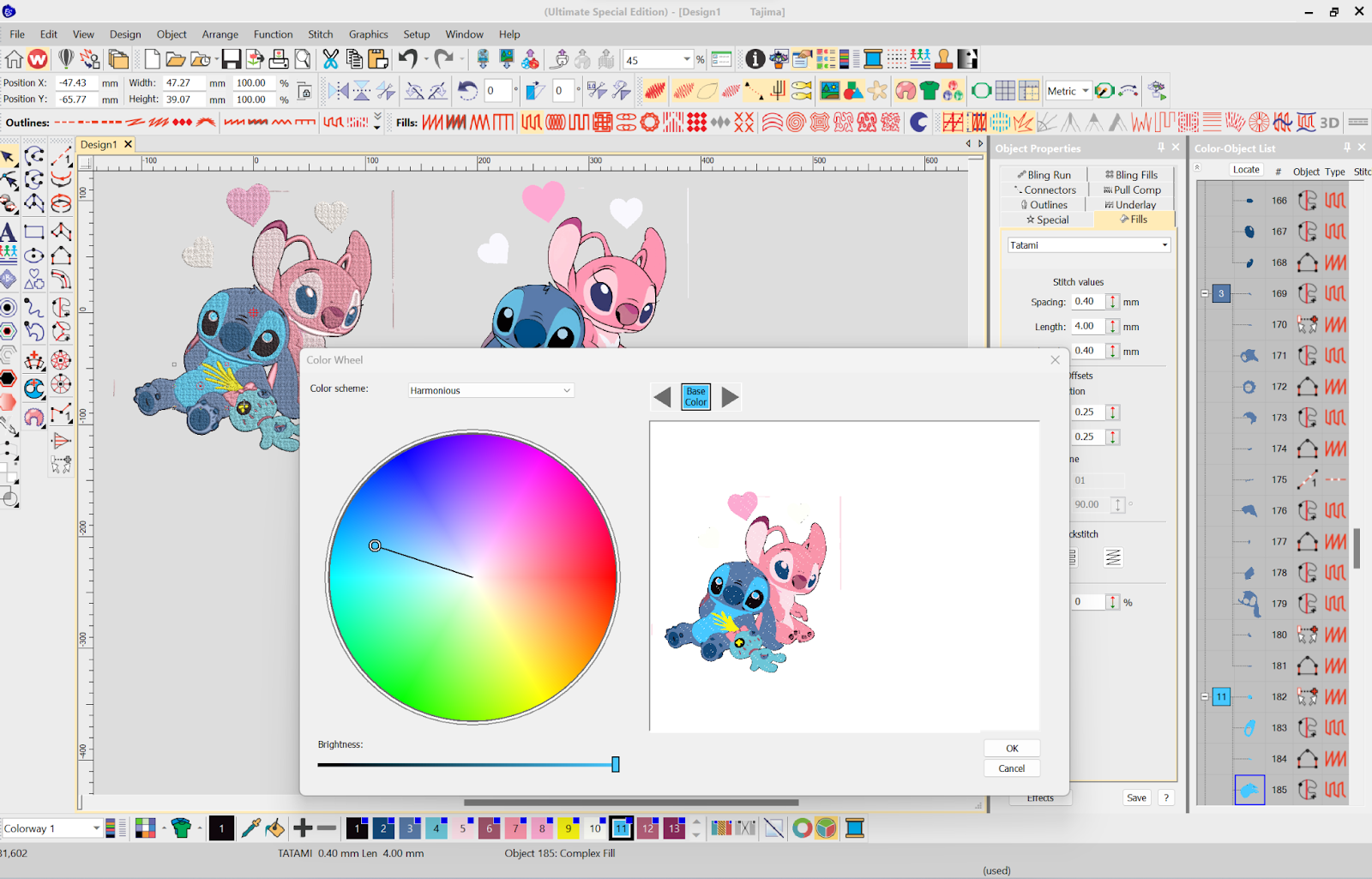Open the Colorway 1 dropdown
The height and width of the screenshot is (879, 1372).
coord(96,828)
